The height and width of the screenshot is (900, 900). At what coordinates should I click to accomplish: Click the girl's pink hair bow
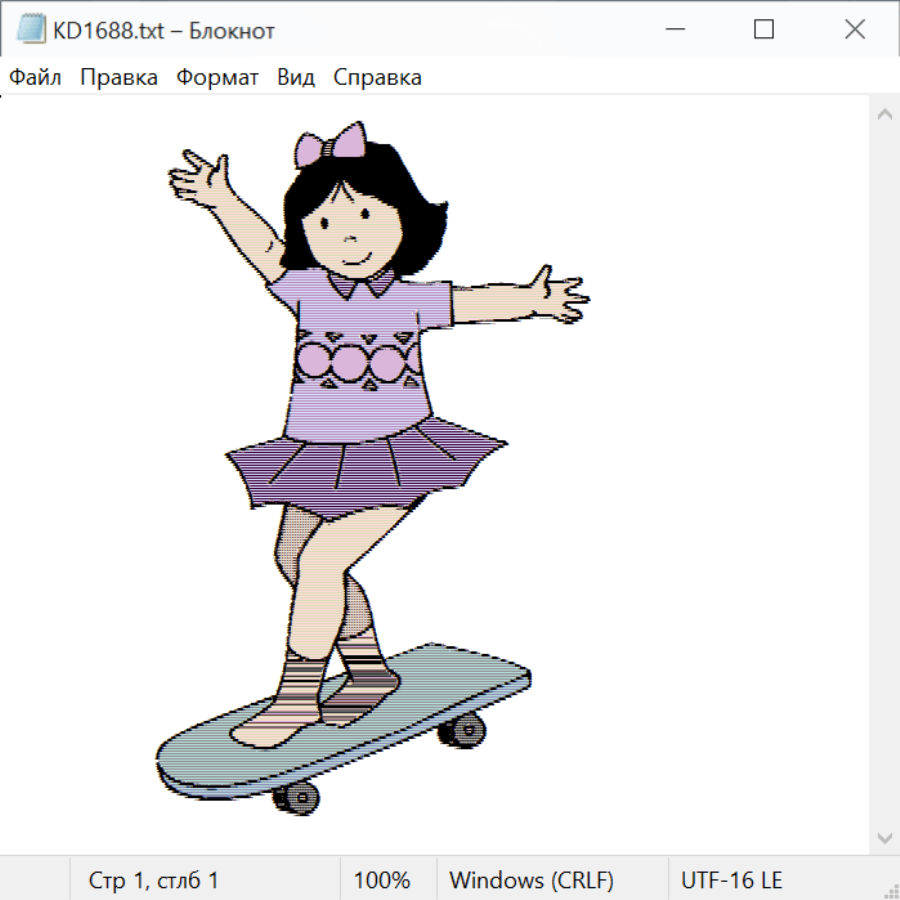click(x=332, y=145)
